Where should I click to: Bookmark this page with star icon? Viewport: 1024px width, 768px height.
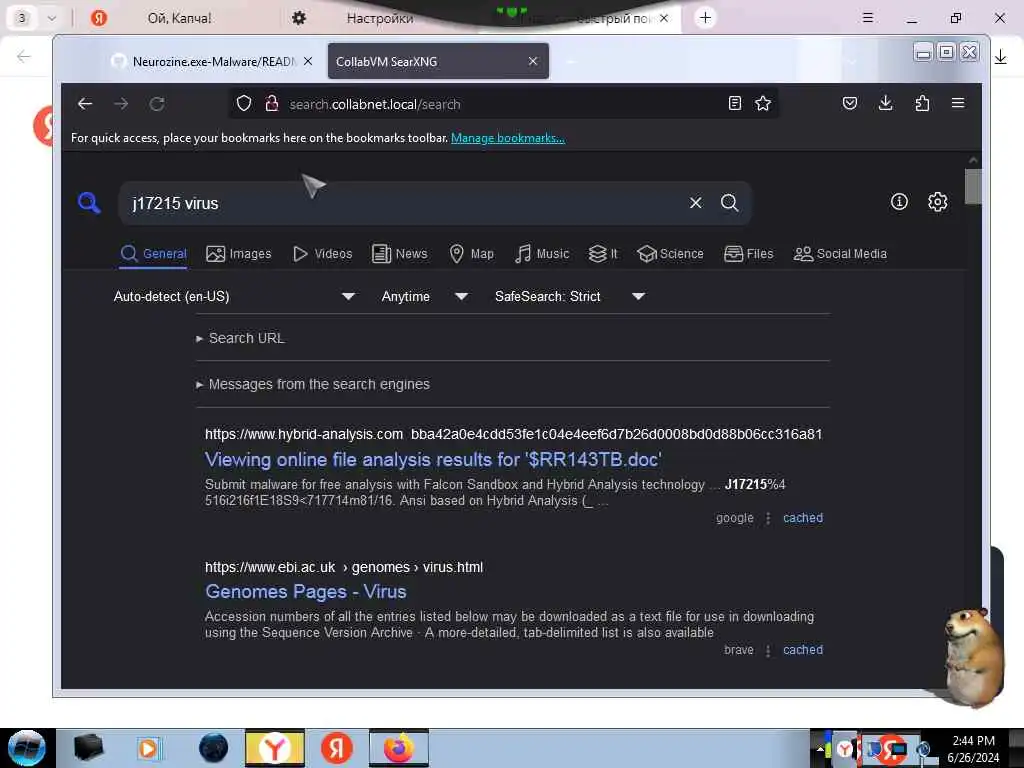pos(763,103)
